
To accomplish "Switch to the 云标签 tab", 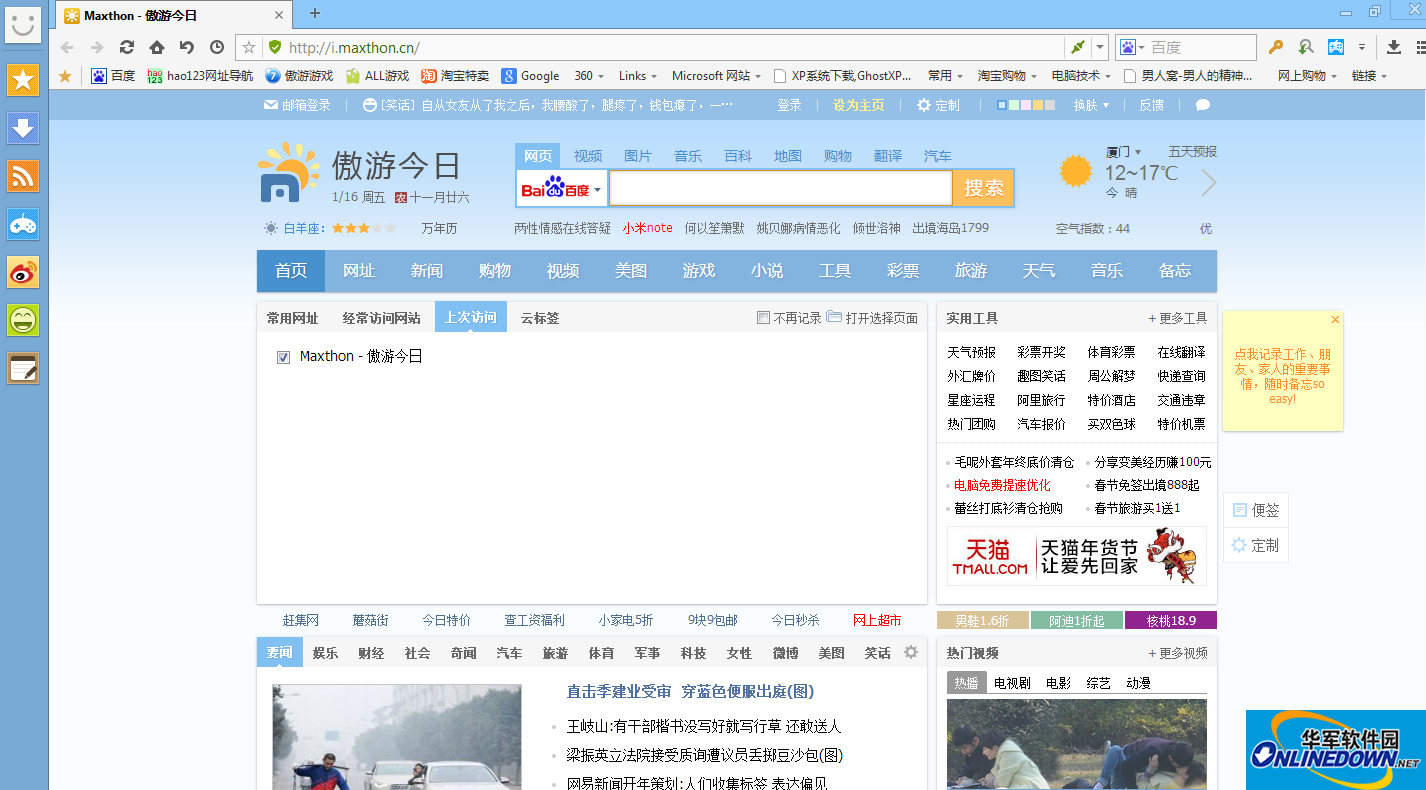I will 540,318.
